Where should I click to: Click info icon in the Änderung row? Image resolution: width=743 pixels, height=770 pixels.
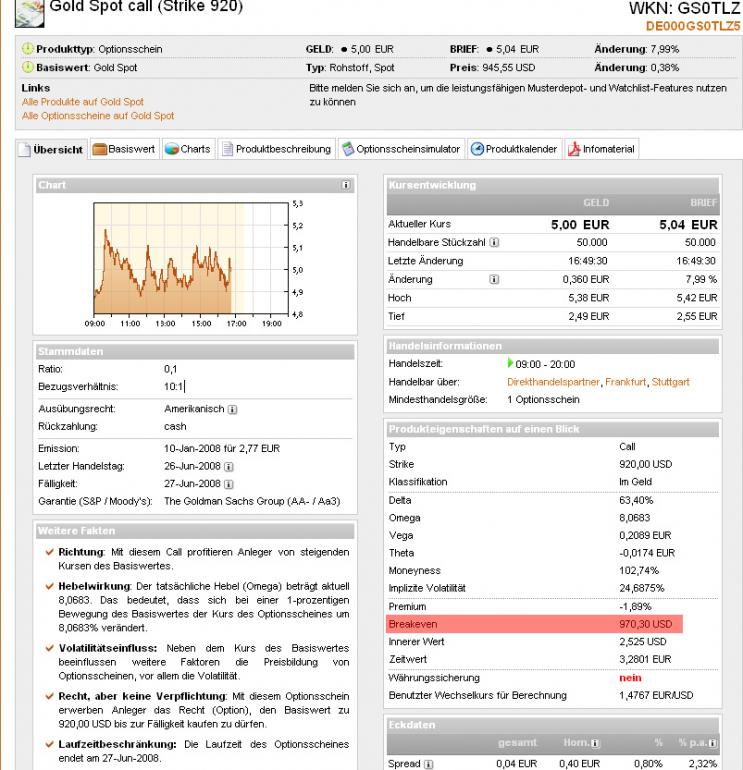tap(495, 279)
